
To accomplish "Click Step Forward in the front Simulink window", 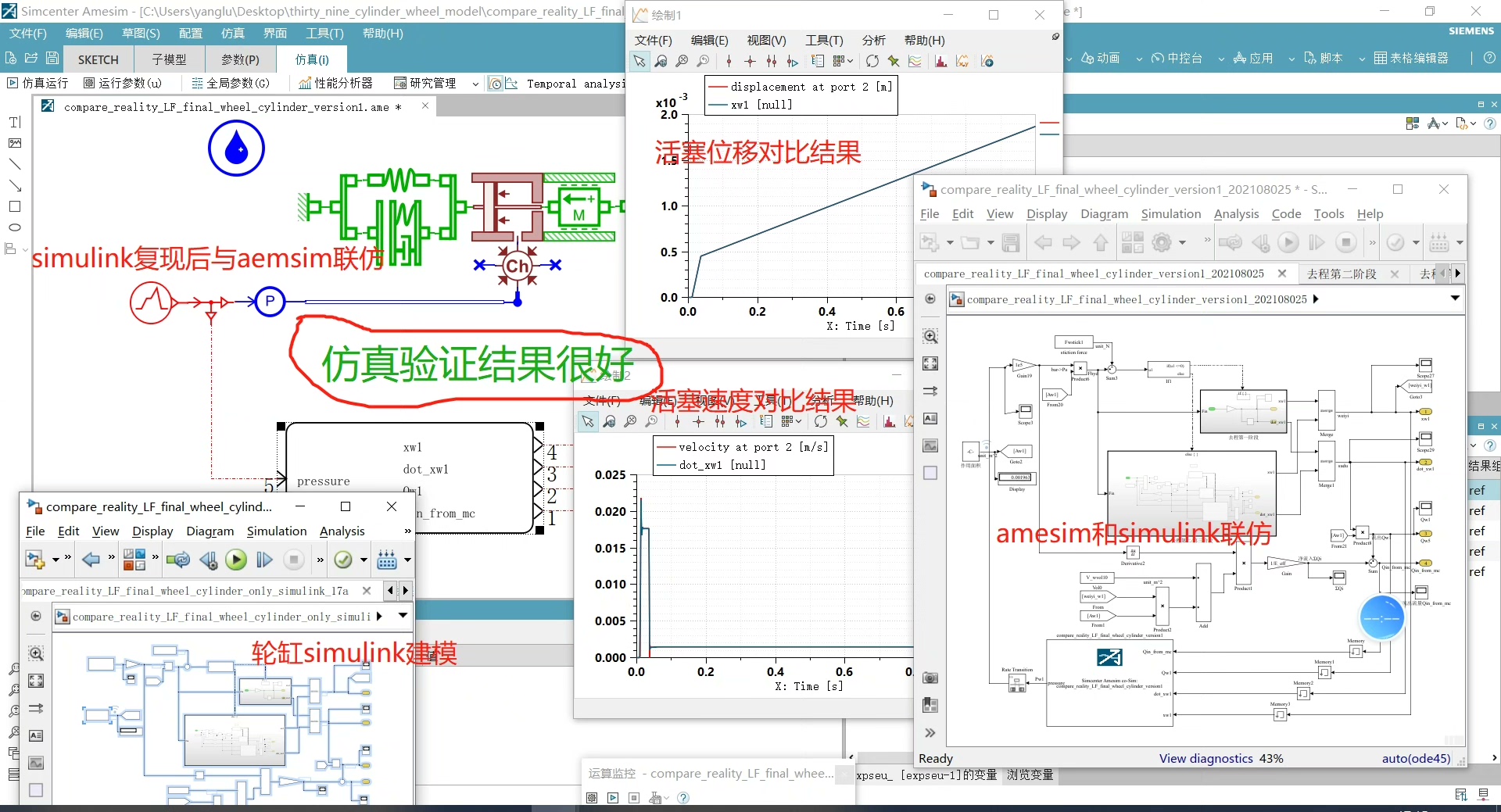I will (265, 560).
